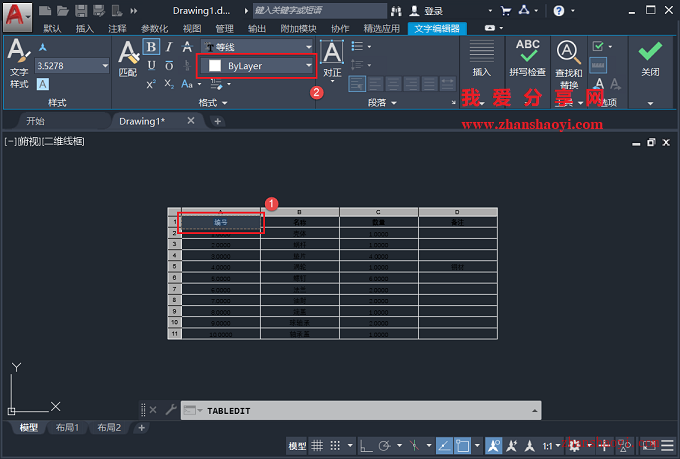Select right paragraph alignment icon
This screenshot has width=680, height=459.
click(411, 84)
